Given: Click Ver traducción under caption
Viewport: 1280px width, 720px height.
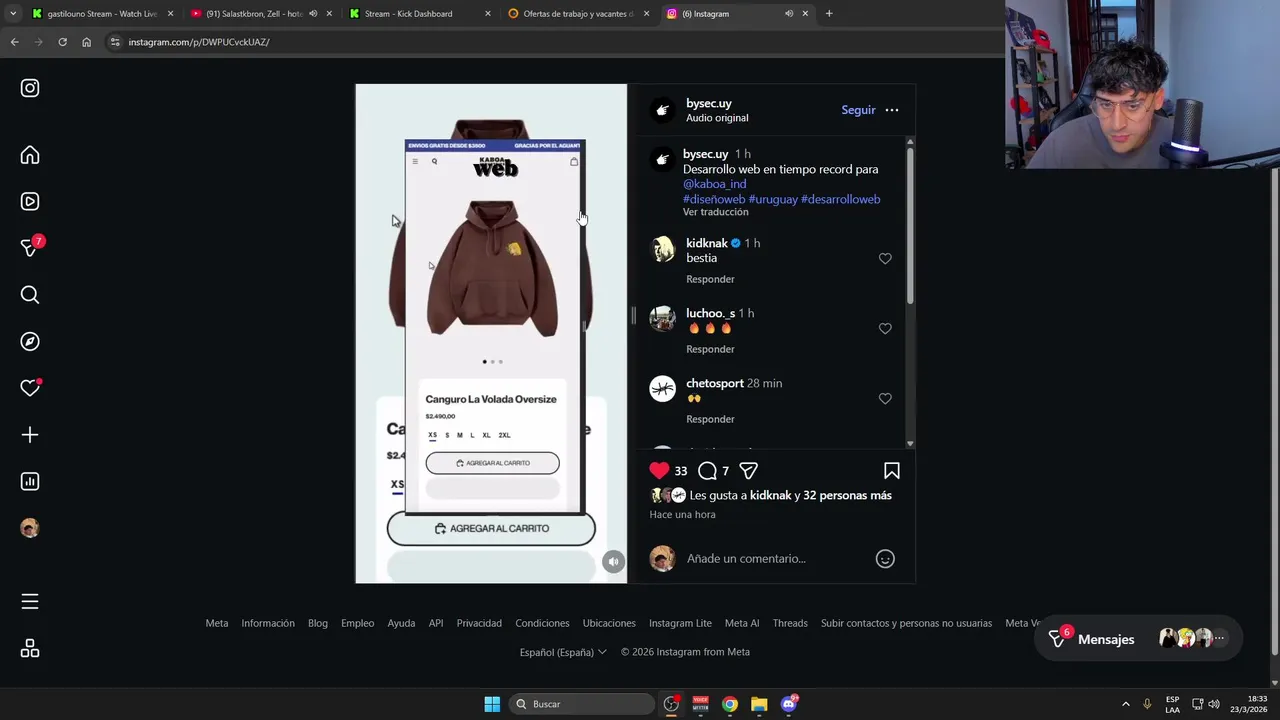Looking at the screenshot, I should (715, 212).
